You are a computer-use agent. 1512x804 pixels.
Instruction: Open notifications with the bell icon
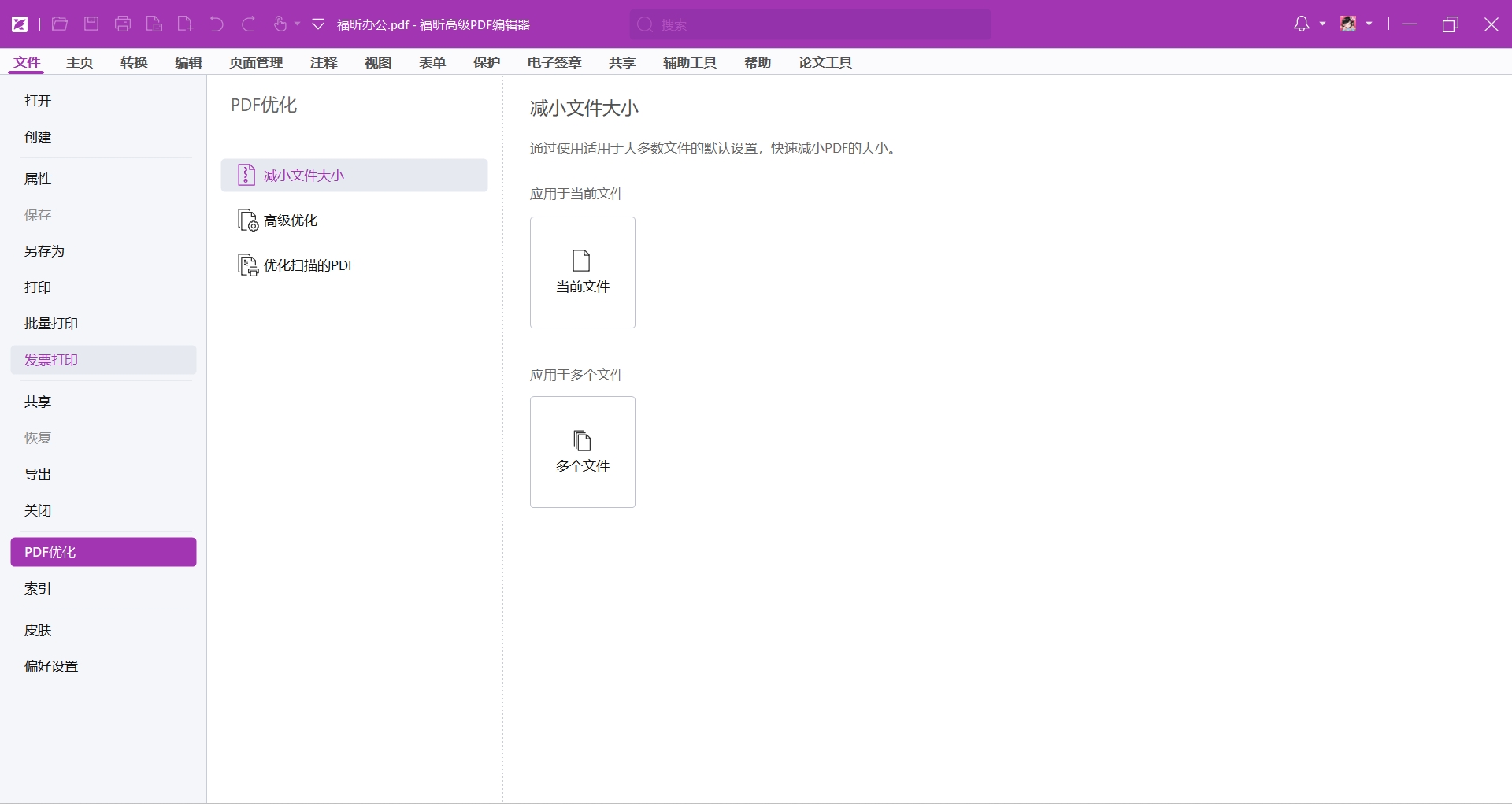1302,24
